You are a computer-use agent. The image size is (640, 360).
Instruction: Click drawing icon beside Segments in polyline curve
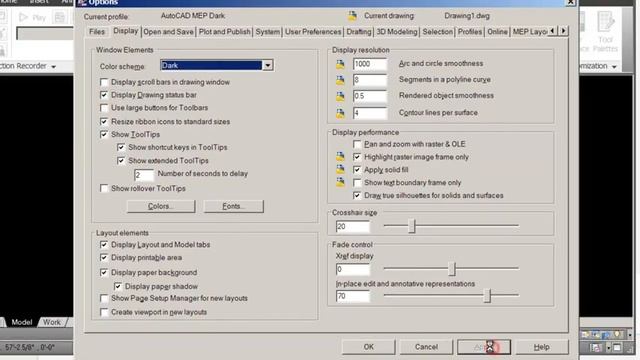340,80
